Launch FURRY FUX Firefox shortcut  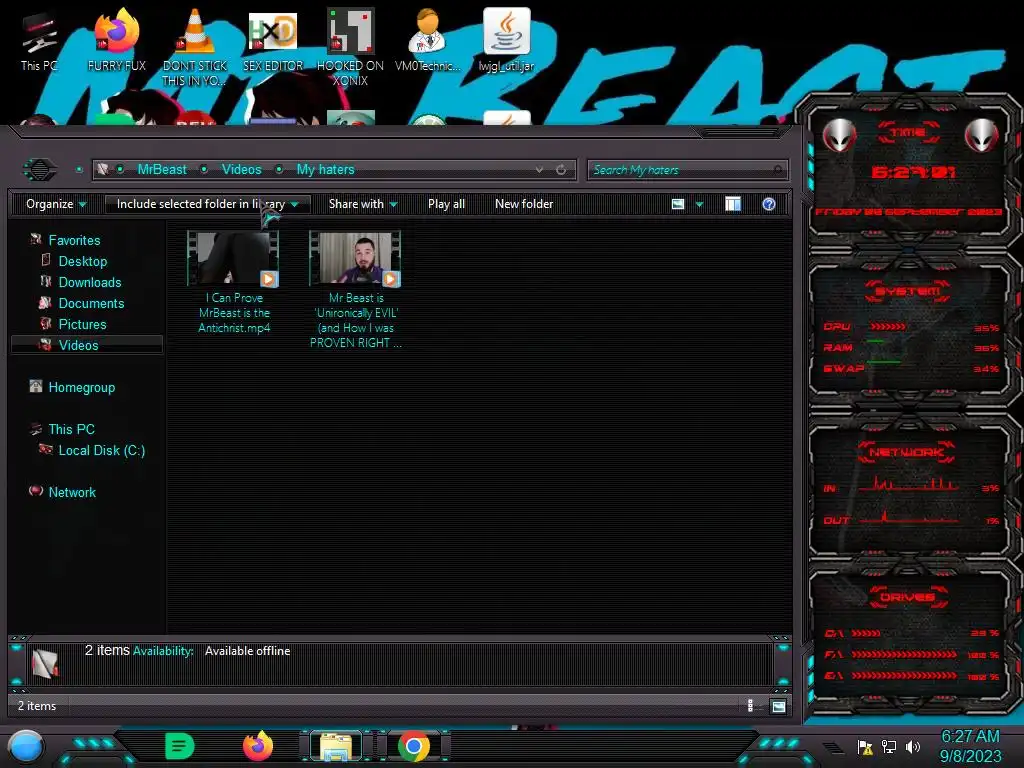(116, 40)
